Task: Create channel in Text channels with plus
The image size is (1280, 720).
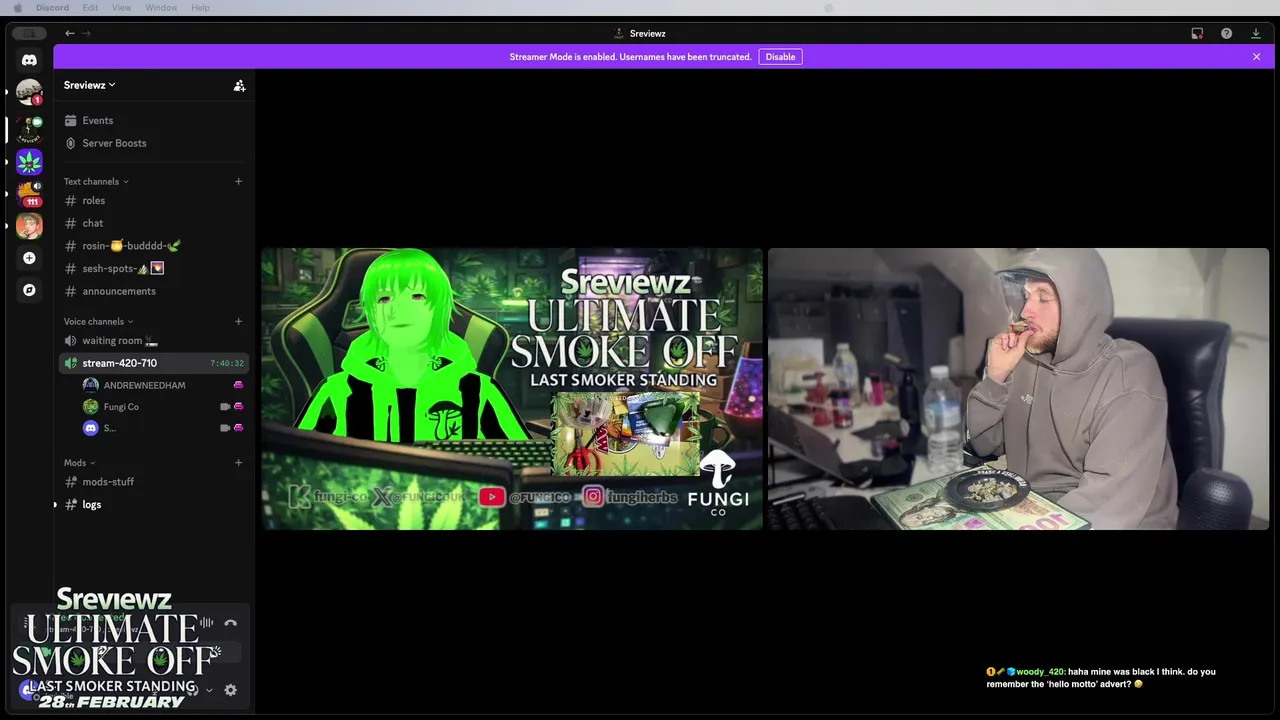Action: coord(238,181)
